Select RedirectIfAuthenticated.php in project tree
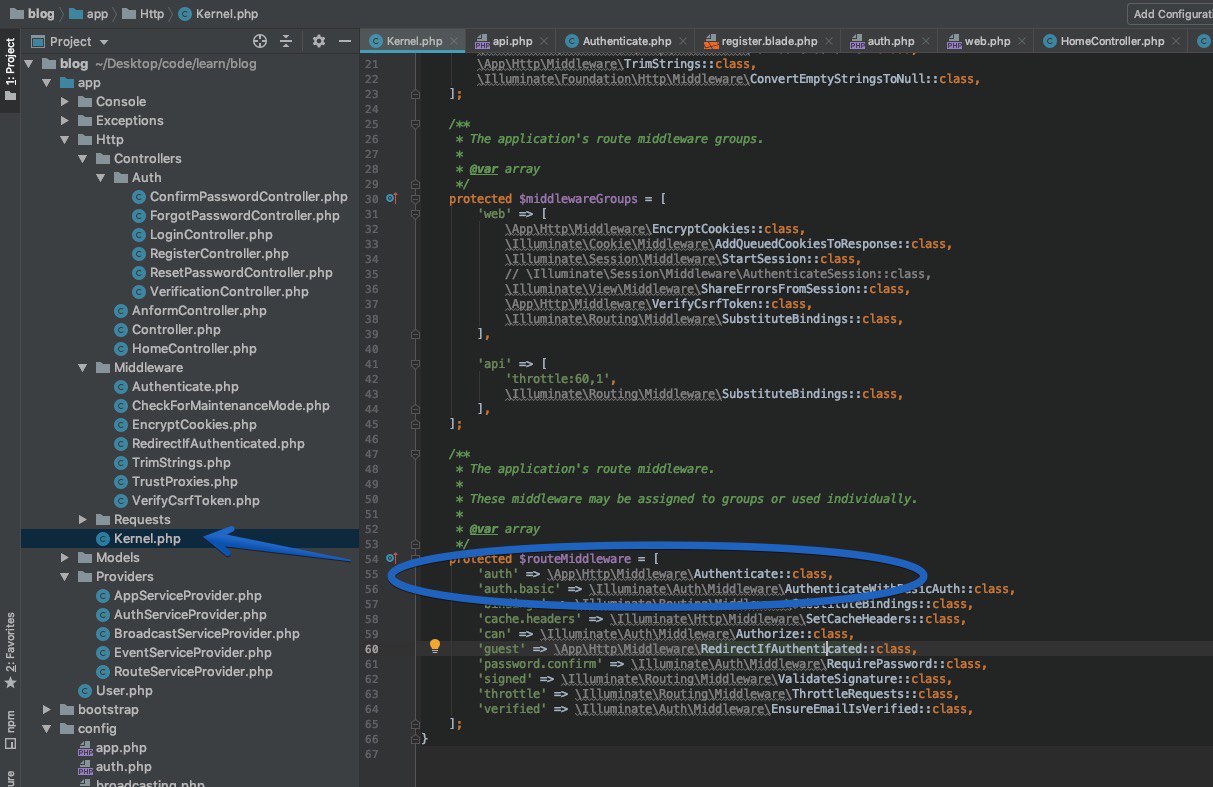The height and width of the screenshot is (787, 1213). pyautogui.click(x=217, y=444)
